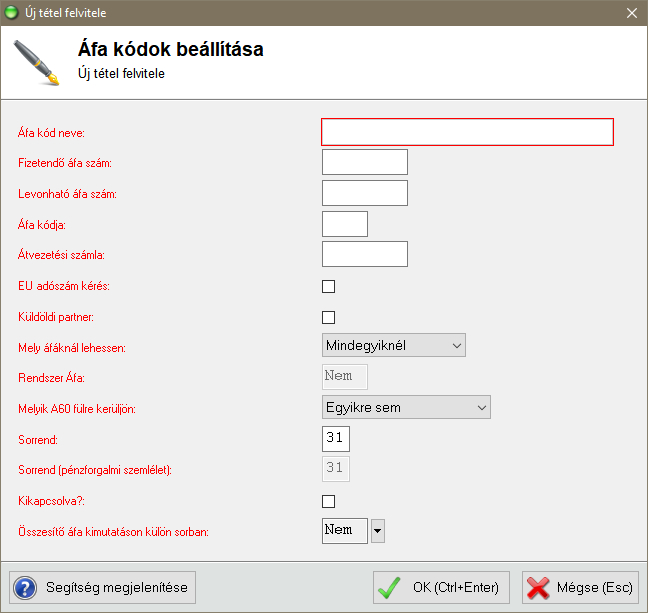Click the Mégse (Esc) button
The image size is (648, 613).
tap(579, 588)
